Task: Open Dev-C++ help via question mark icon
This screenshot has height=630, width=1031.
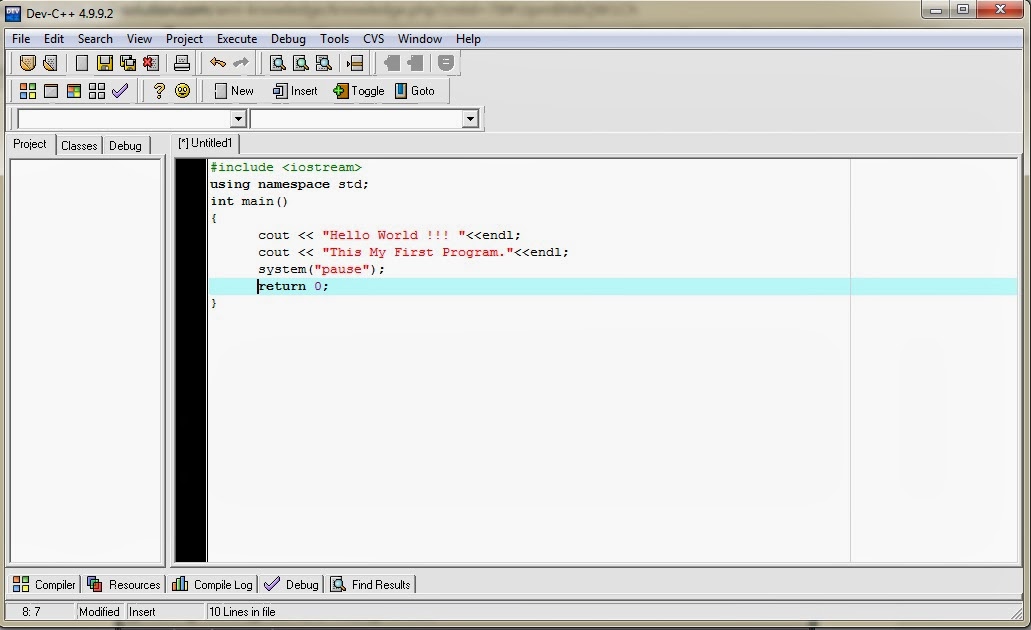Action: 157,90
